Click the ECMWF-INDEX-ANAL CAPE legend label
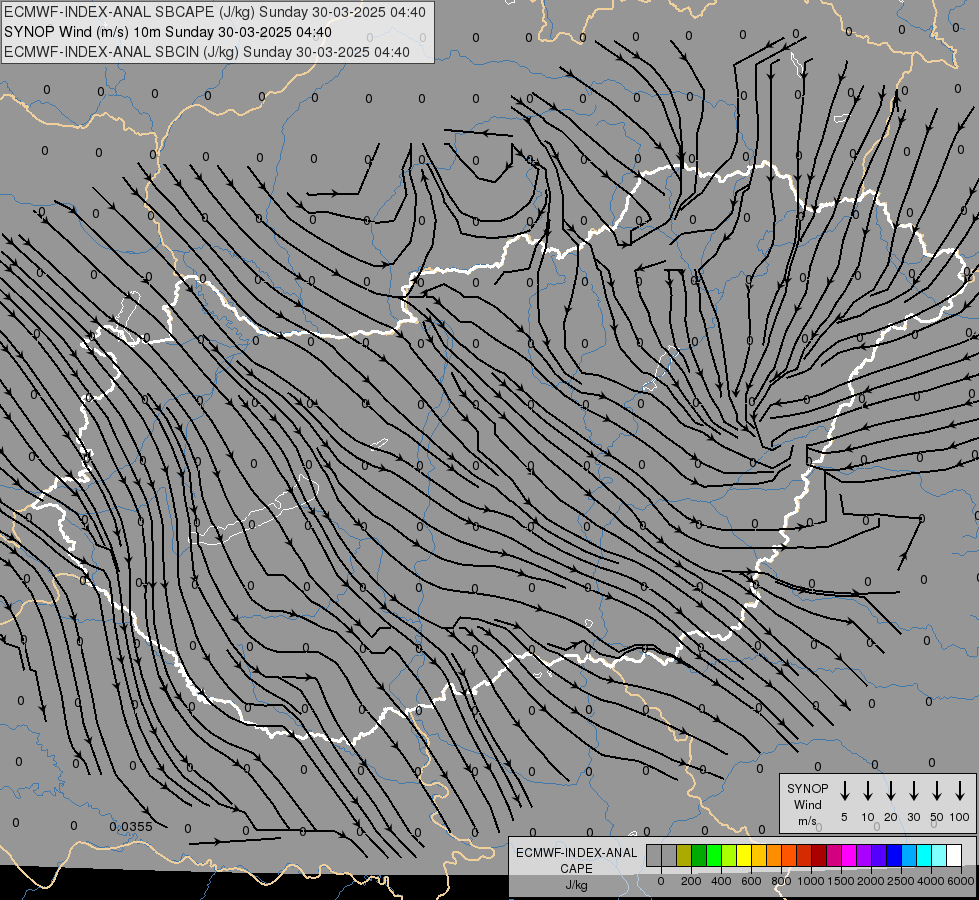 pos(576,860)
